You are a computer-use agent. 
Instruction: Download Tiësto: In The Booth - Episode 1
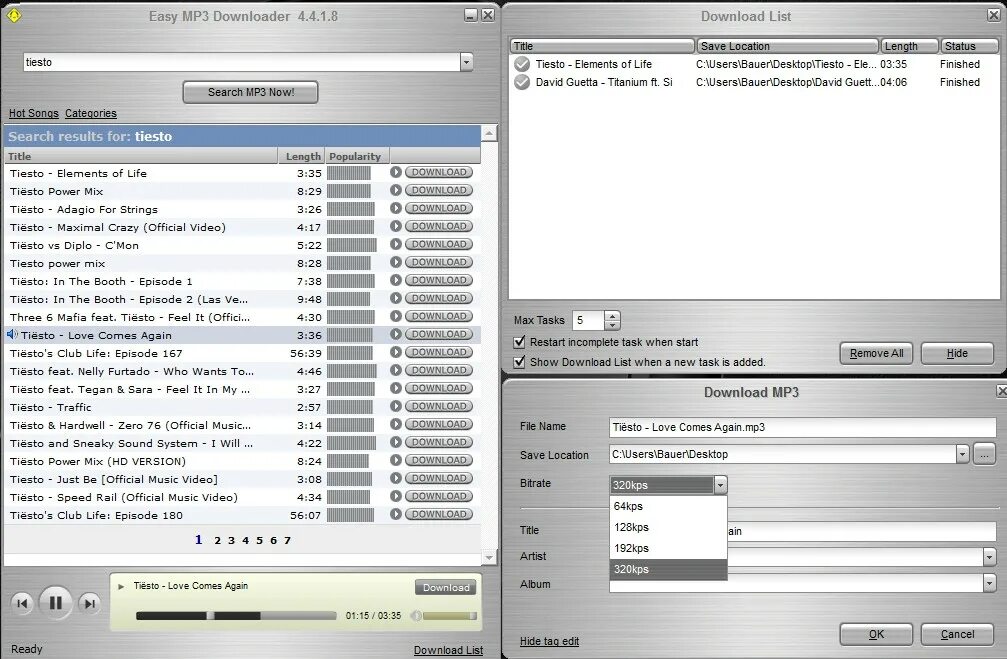pyautogui.click(x=439, y=280)
